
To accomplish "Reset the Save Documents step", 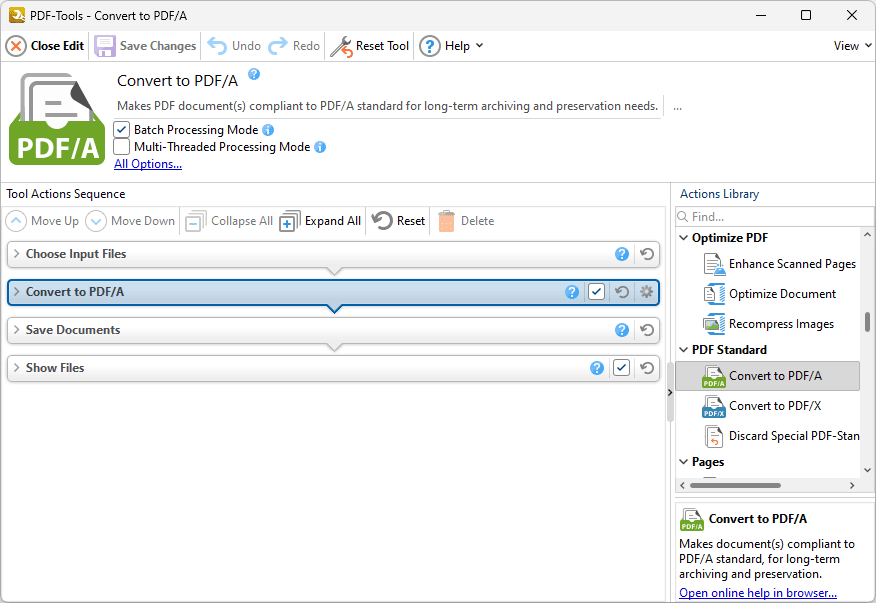I will 647,330.
